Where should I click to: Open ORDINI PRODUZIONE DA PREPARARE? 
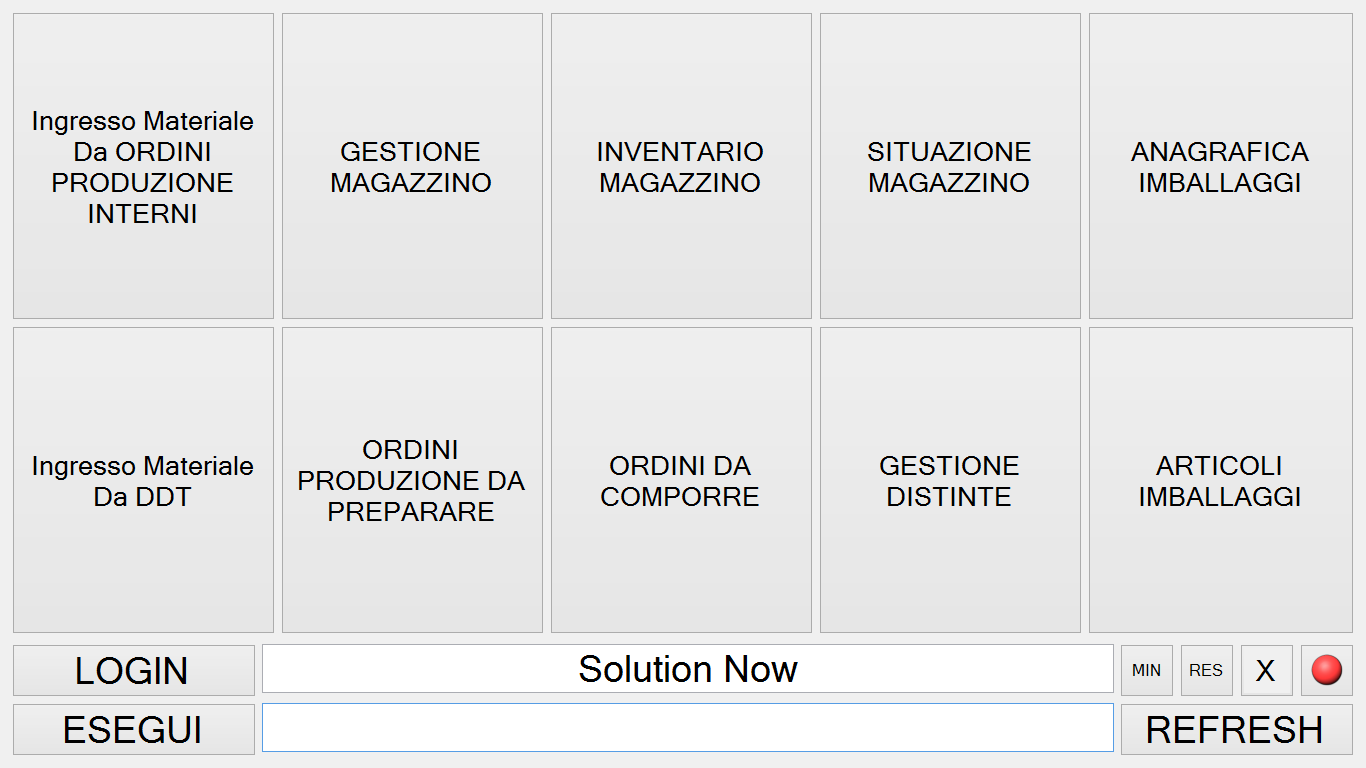click(x=412, y=480)
